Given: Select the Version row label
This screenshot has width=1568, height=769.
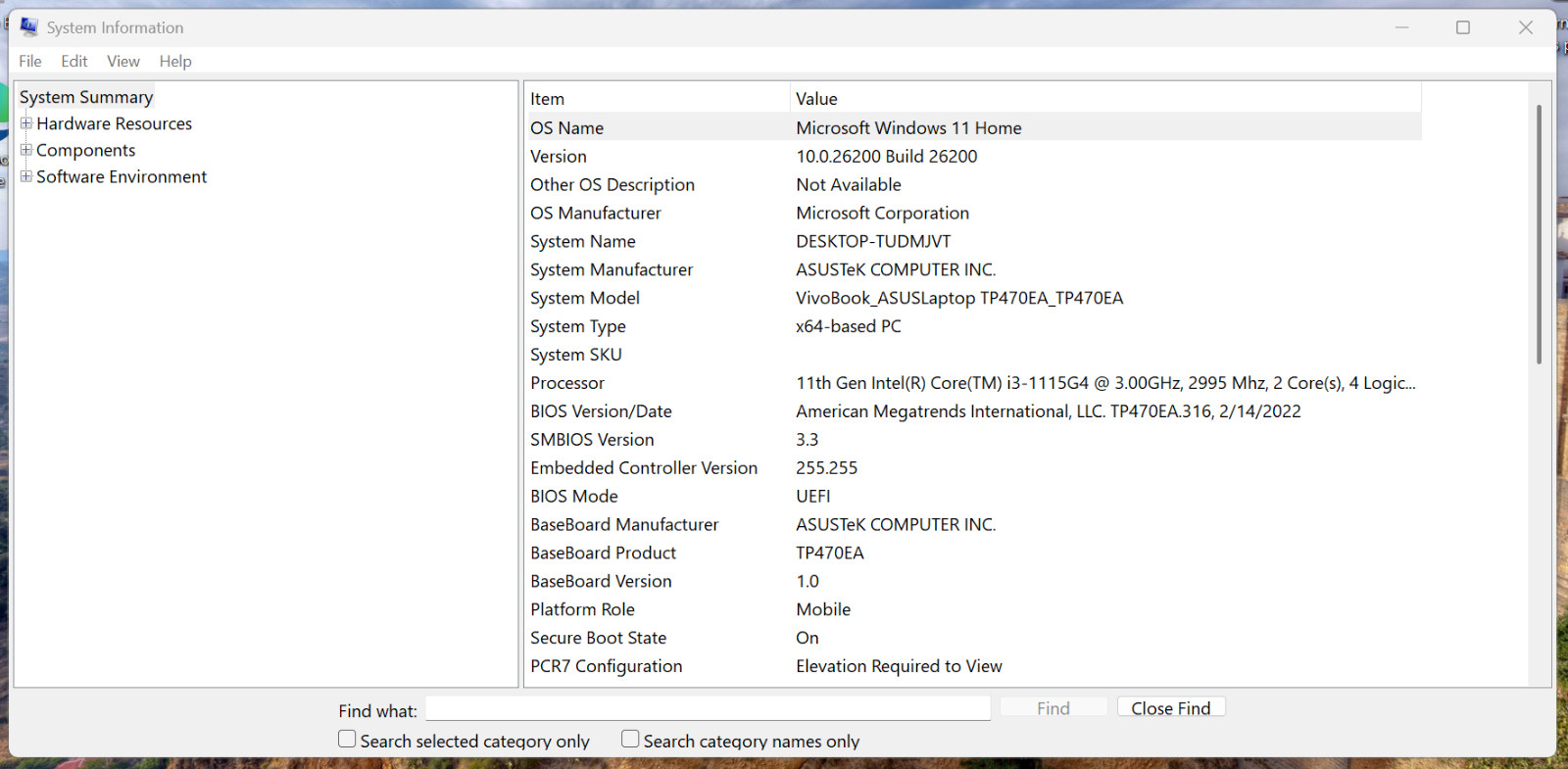Looking at the screenshot, I should (559, 156).
